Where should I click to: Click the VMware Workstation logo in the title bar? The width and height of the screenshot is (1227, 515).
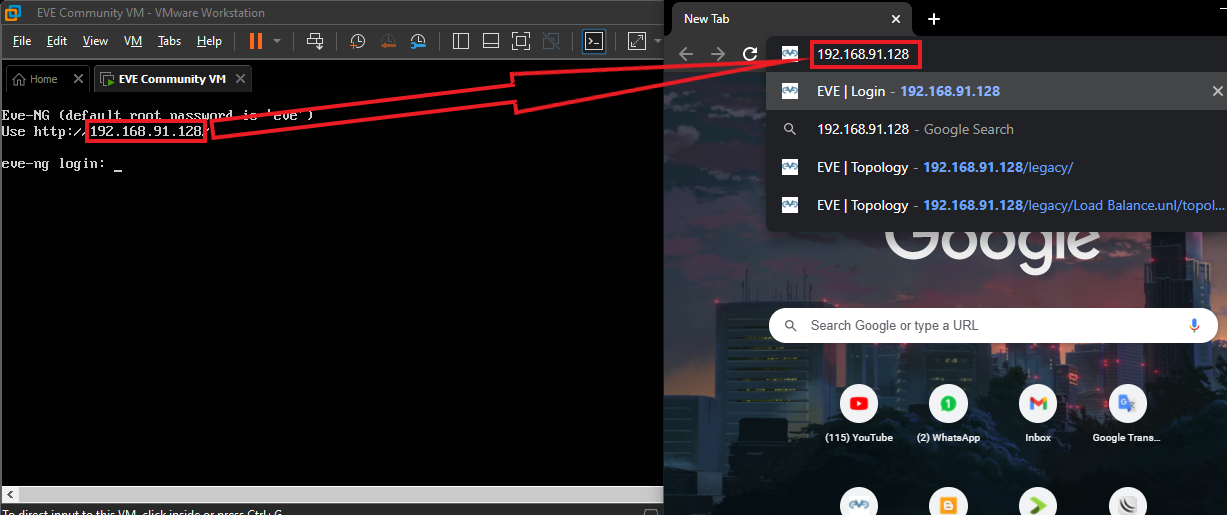pyautogui.click(x=14, y=13)
